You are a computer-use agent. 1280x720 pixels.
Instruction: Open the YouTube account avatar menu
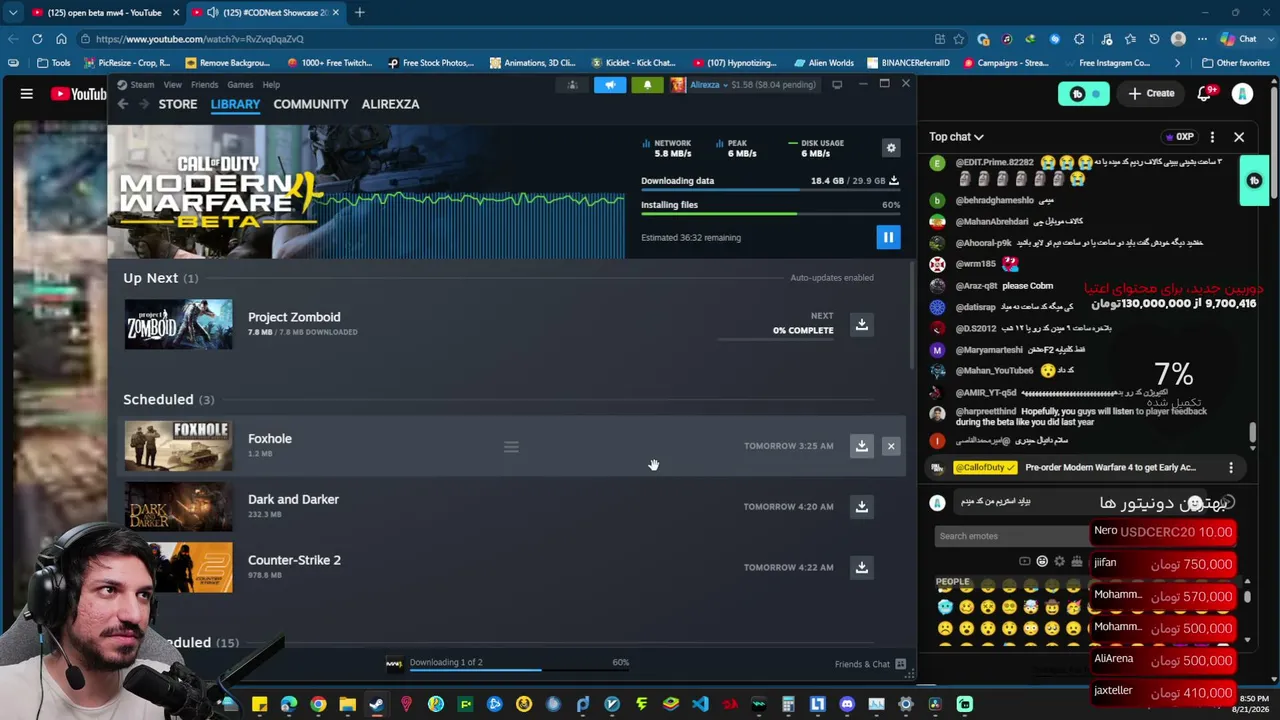(1242, 94)
